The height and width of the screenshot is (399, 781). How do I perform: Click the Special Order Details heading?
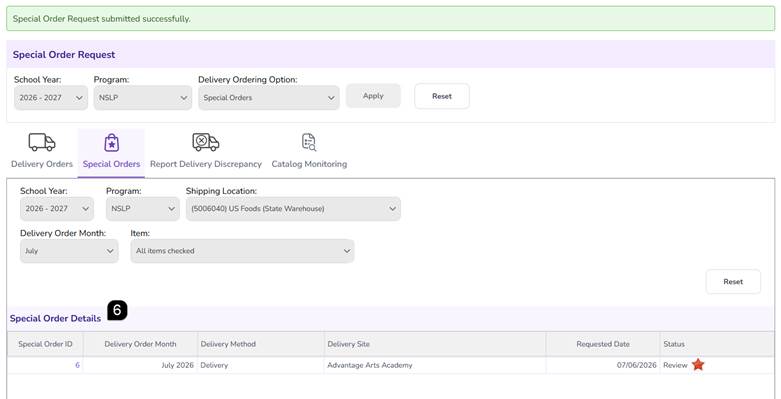click(x=55, y=318)
